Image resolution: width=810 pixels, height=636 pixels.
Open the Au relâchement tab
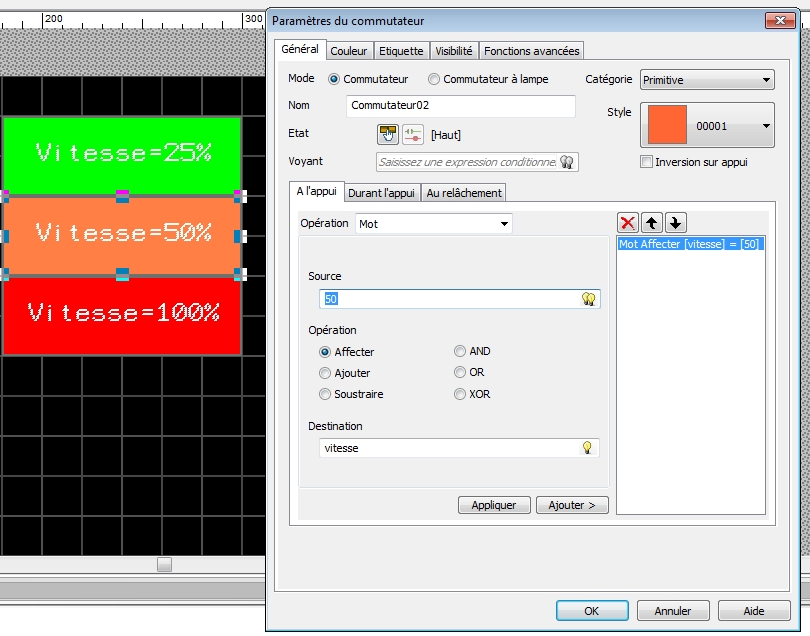(x=464, y=193)
